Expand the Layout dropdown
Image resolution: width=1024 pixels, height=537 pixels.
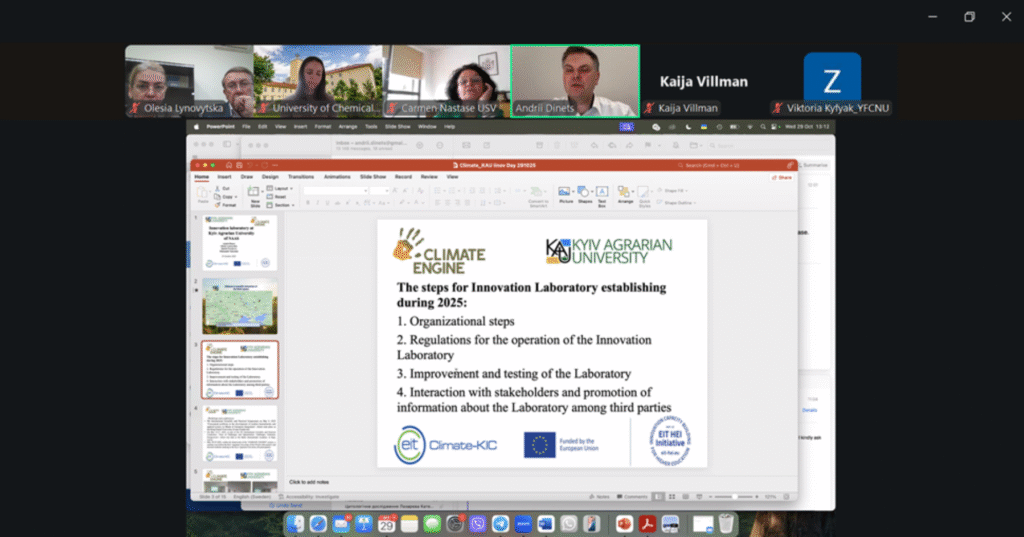point(280,188)
